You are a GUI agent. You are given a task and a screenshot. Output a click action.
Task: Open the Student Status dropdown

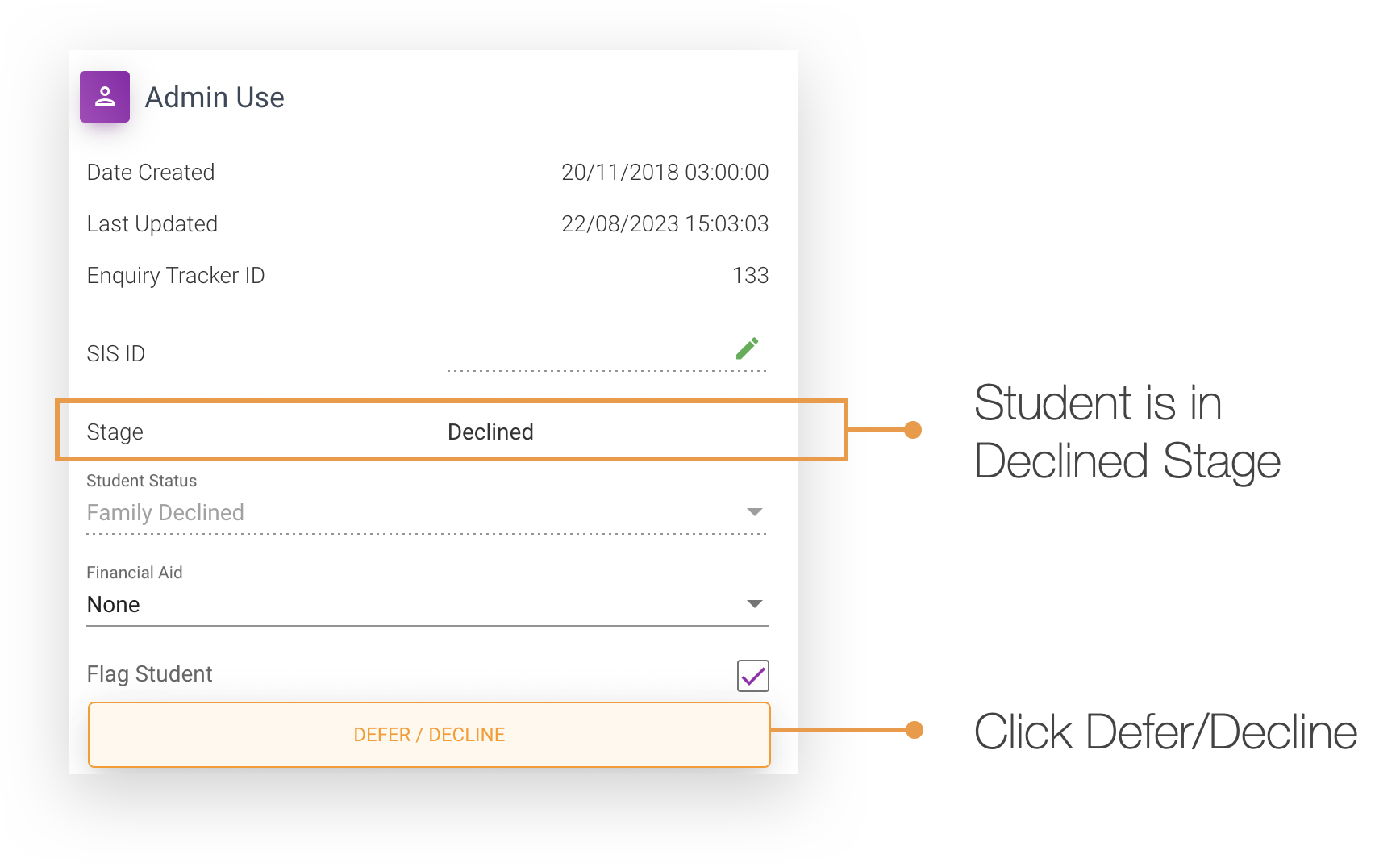click(753, 511)
